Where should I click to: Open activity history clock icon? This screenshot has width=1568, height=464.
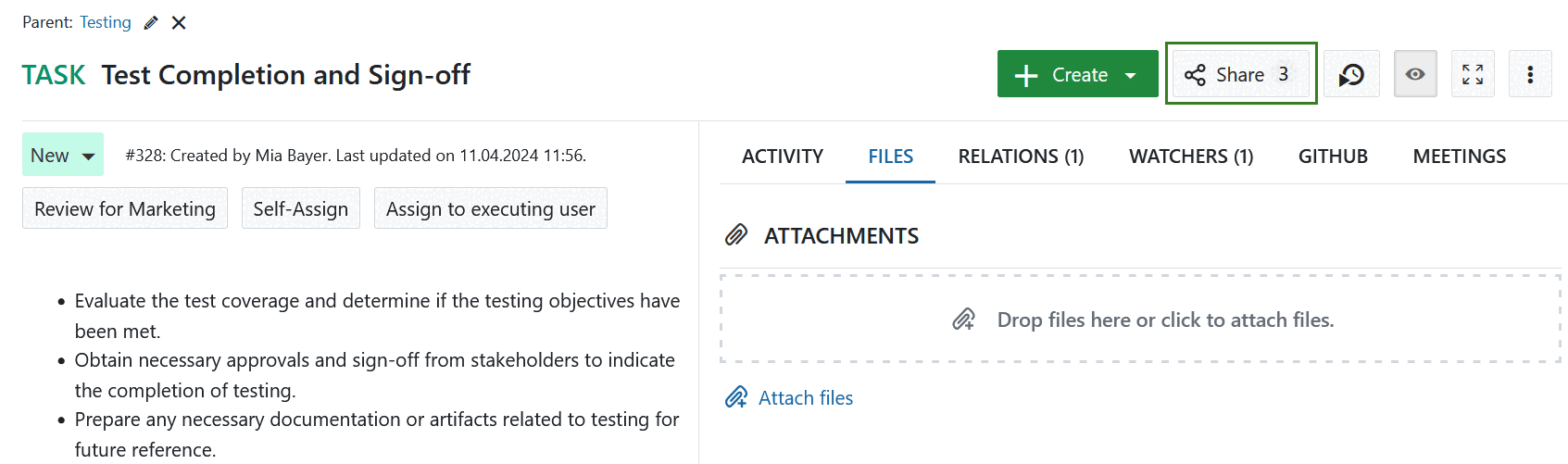coord(1351,74)
